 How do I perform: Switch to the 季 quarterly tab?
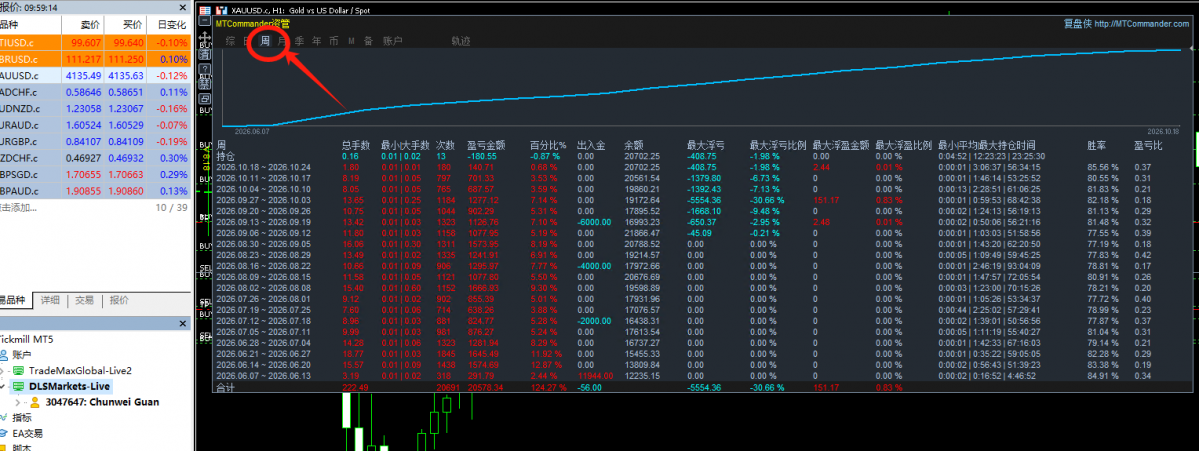[x=299, y=41]
